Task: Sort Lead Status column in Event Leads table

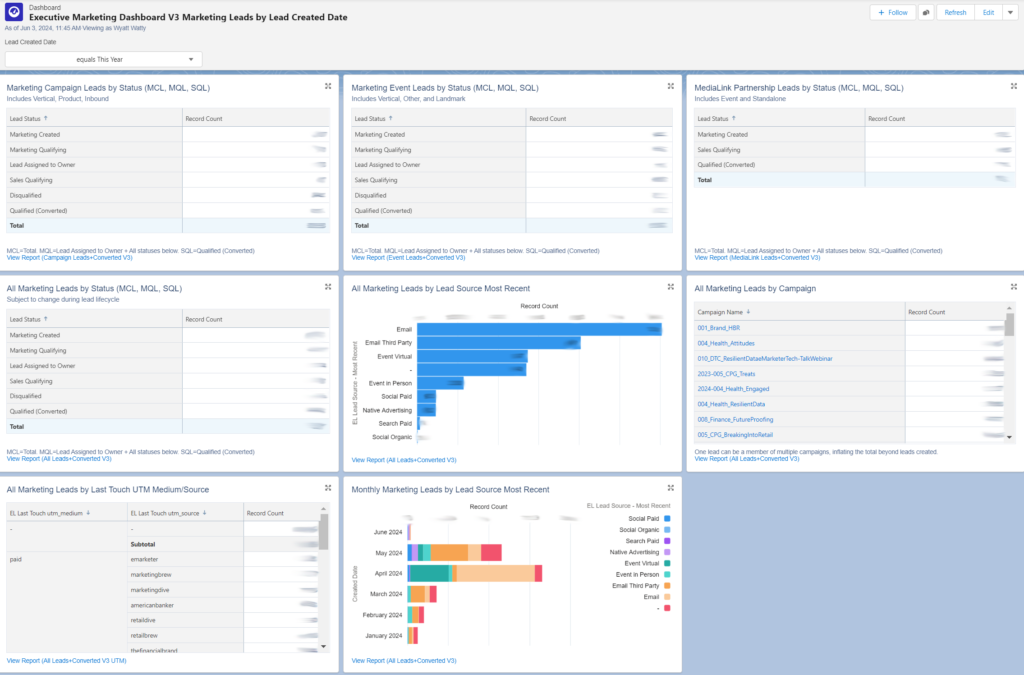Action: tap(391, 118)
